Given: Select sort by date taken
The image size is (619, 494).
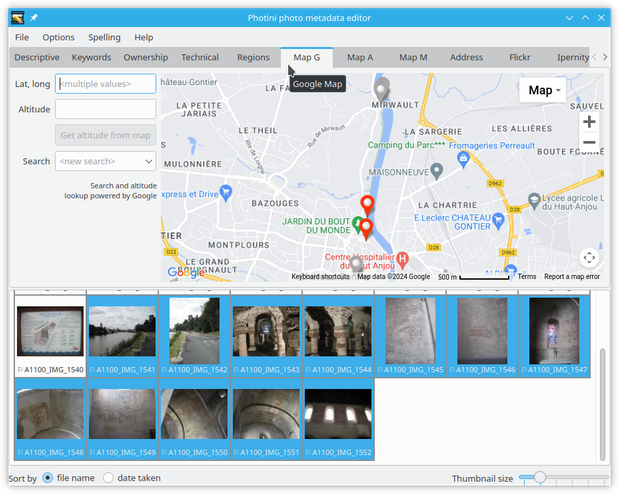Looking at the screenshot, I should [108, 478].
